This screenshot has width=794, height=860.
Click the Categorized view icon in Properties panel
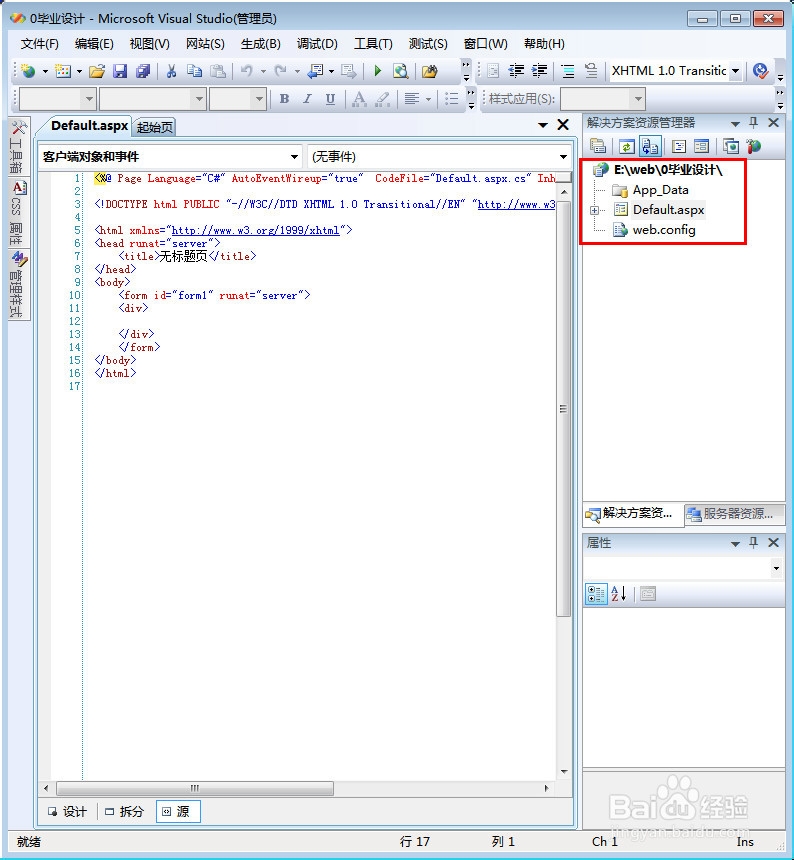(596, 593)
